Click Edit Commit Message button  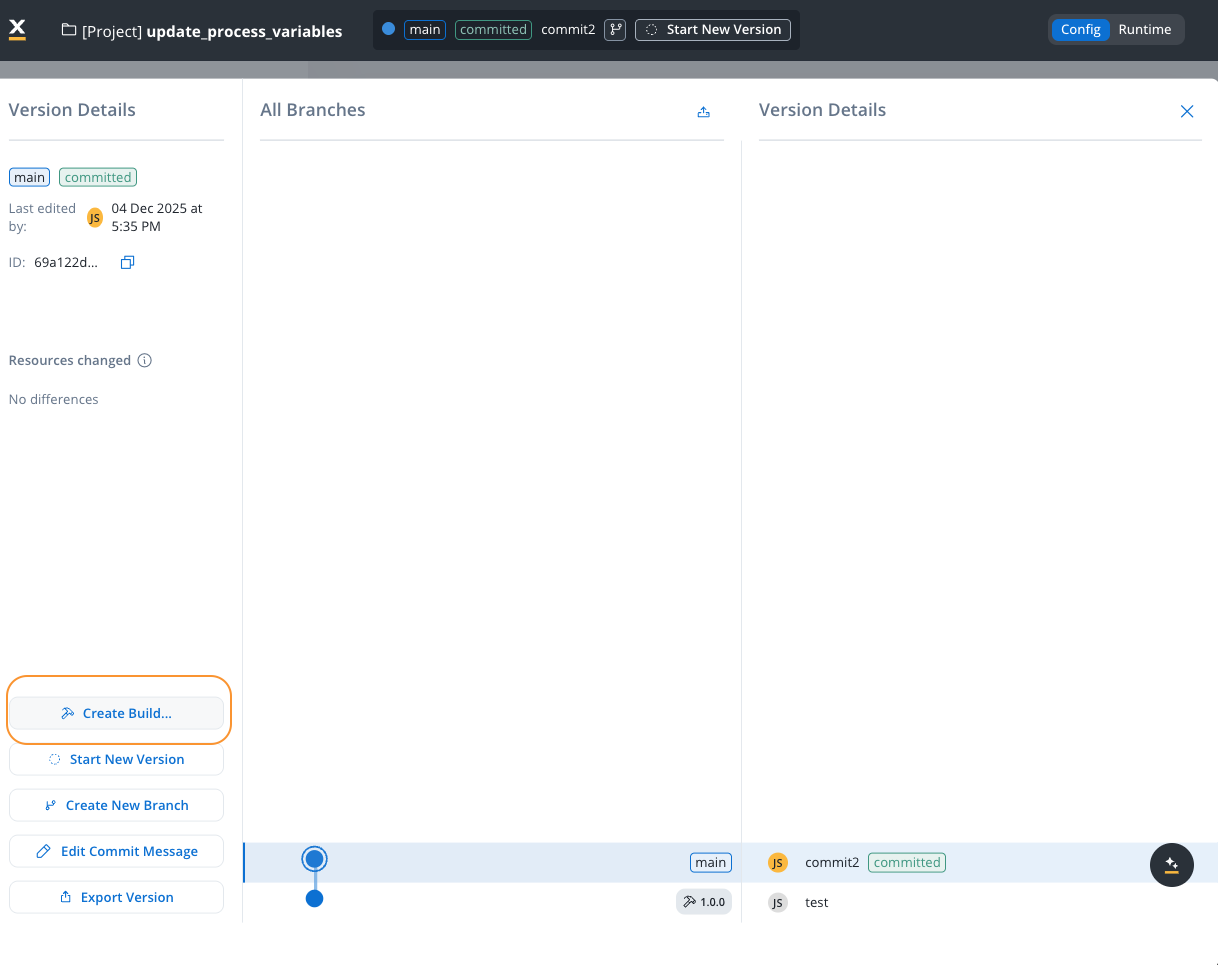pos(116,852)
